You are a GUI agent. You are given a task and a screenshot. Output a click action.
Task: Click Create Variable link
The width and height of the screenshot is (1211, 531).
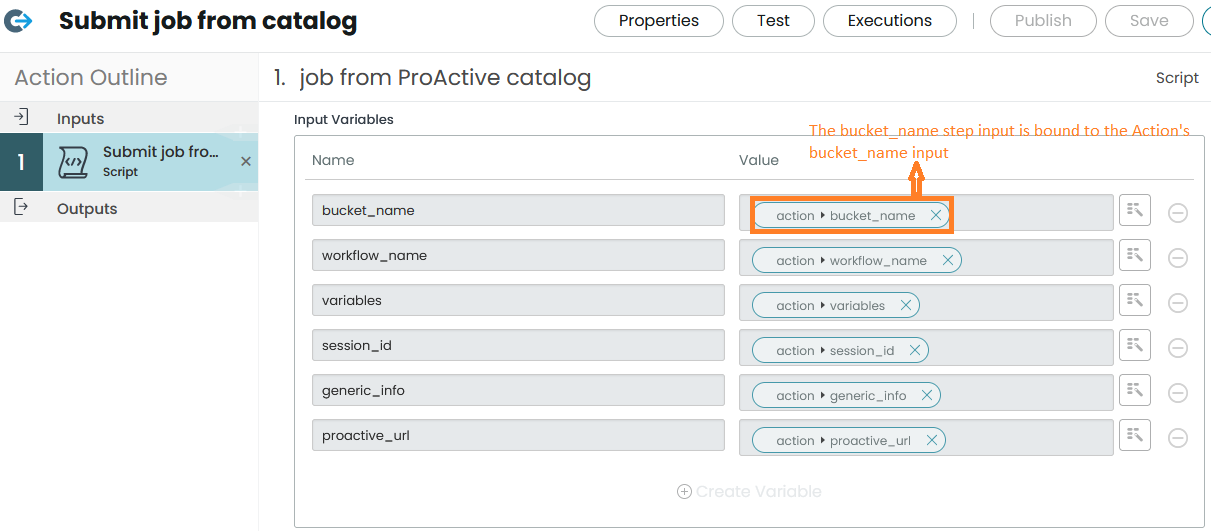tap(749, 491)
